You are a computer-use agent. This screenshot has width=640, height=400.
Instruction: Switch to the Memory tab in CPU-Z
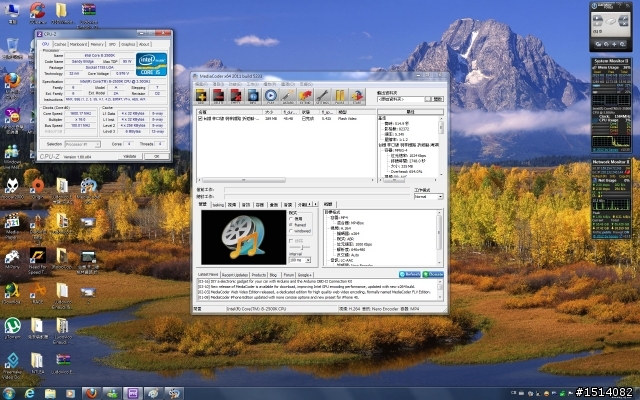[97, 44]
